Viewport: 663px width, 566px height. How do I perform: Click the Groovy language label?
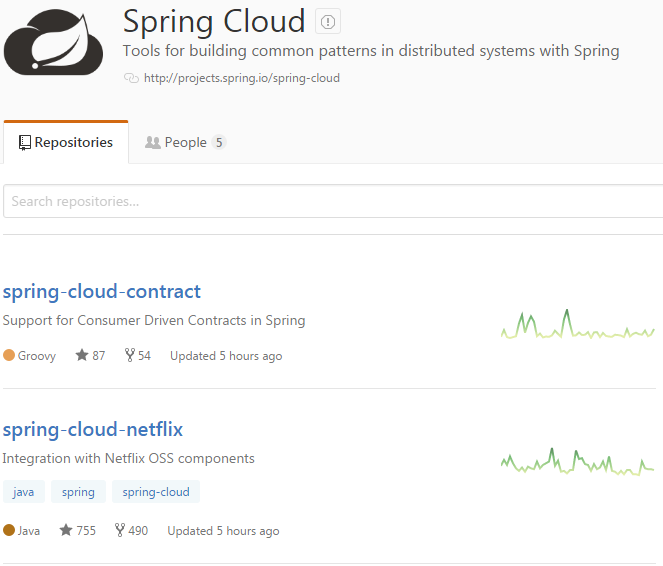37,356
